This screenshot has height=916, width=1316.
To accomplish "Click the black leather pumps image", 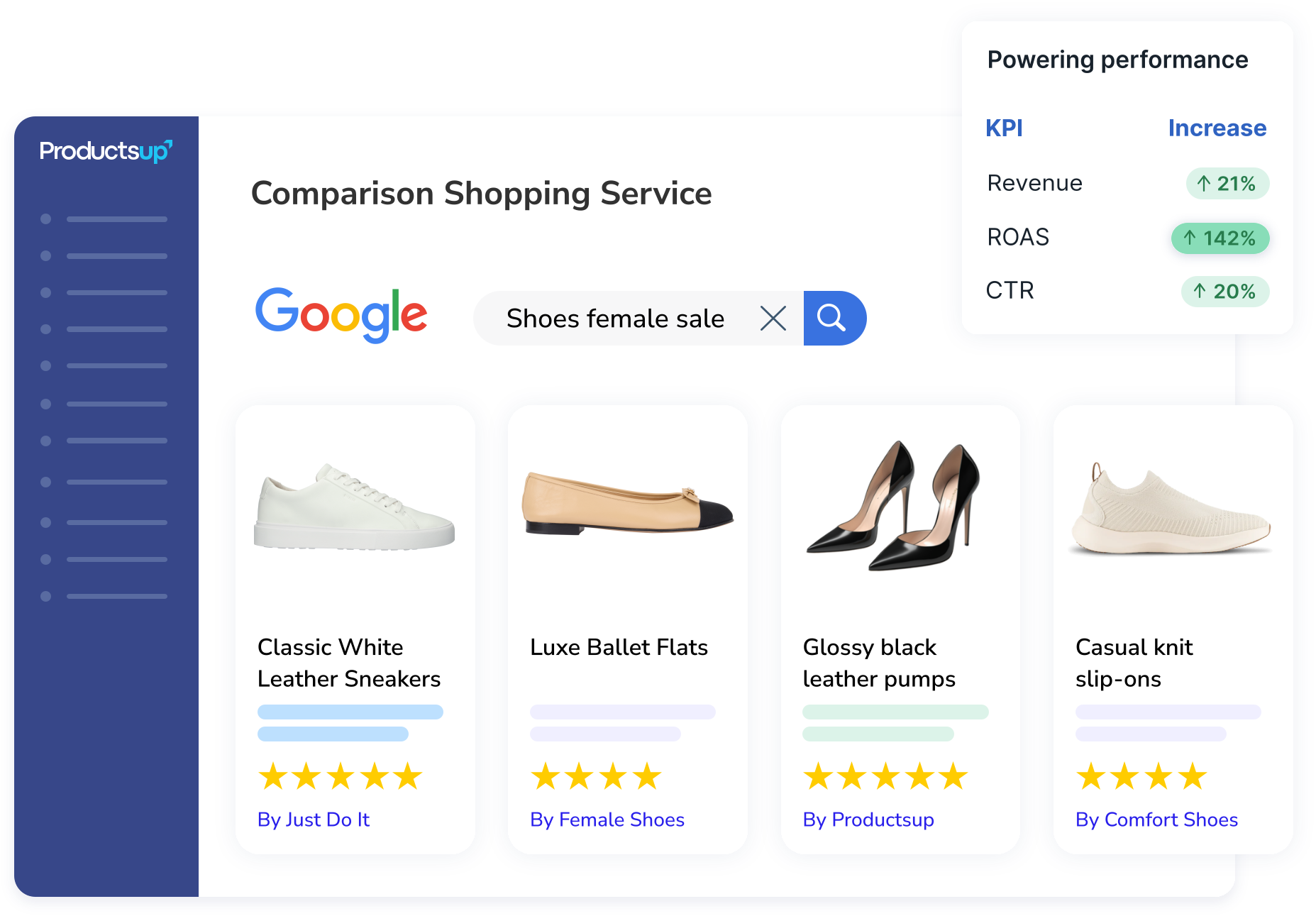I will pyautogui.click(x=894, y=505).
